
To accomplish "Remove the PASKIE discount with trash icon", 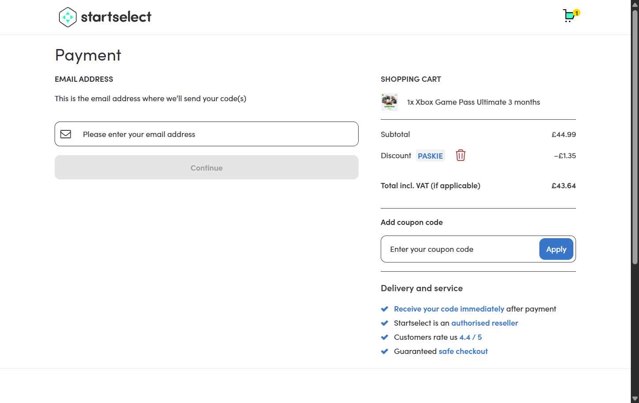I will [x=461, y=155].
